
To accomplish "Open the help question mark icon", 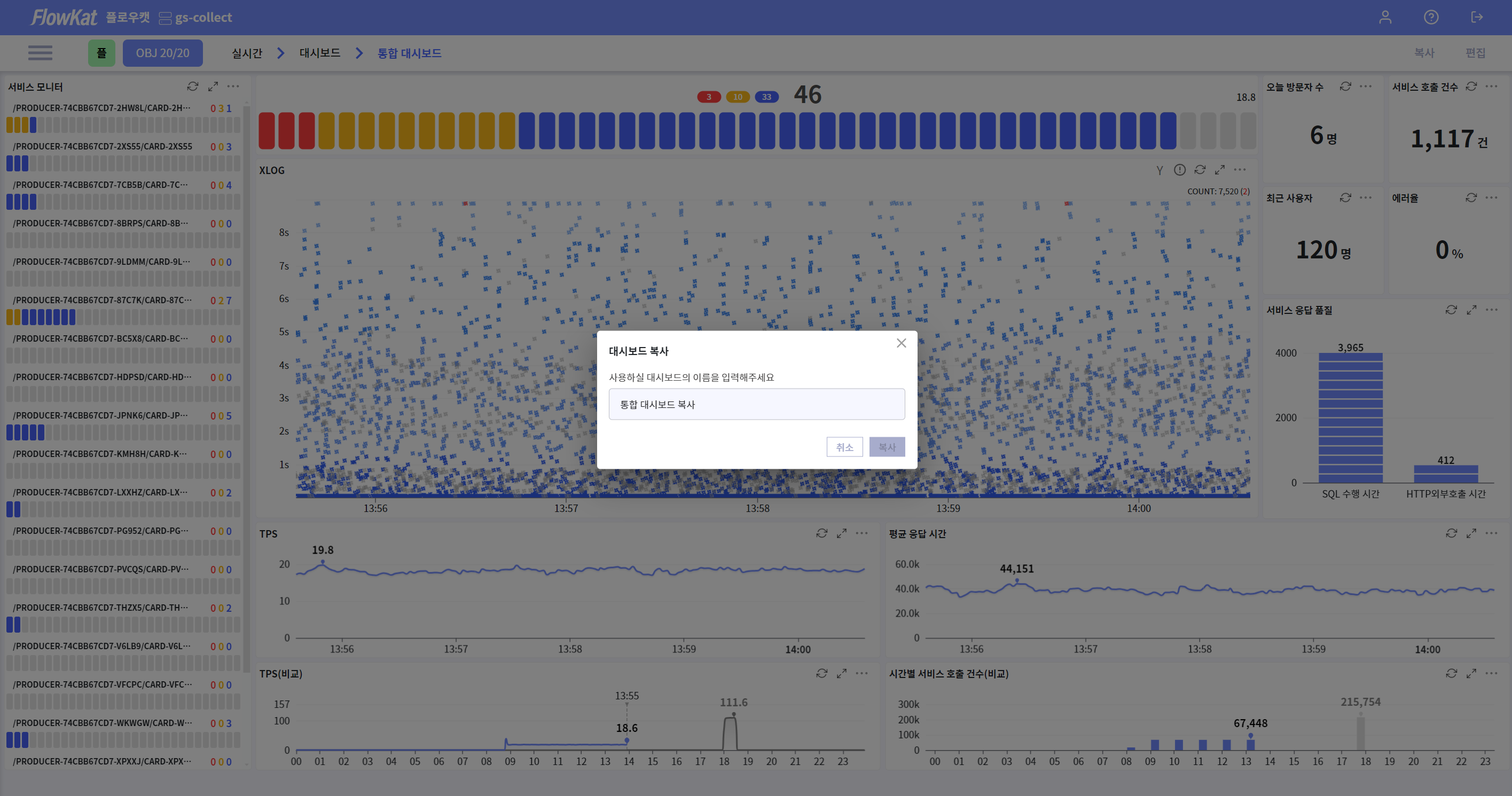I will [1431, 17].
